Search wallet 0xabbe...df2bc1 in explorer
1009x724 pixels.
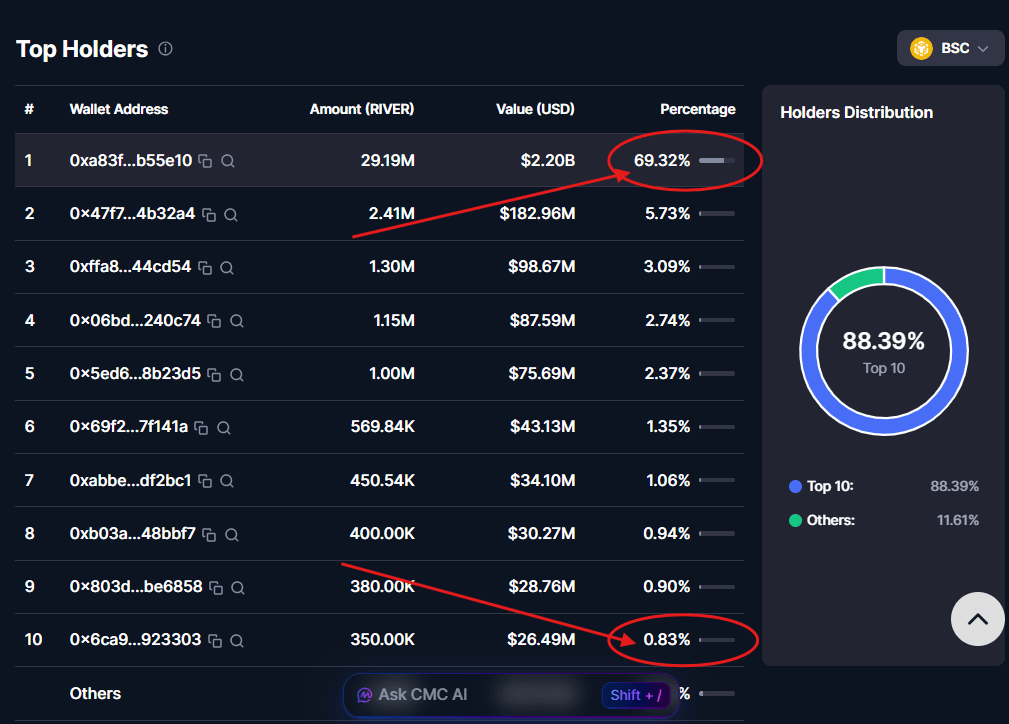coord(227,481)
